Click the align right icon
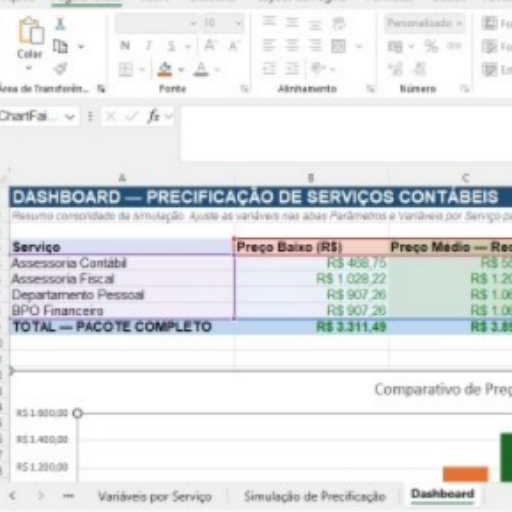512x512 pixels. click(315, 46)
